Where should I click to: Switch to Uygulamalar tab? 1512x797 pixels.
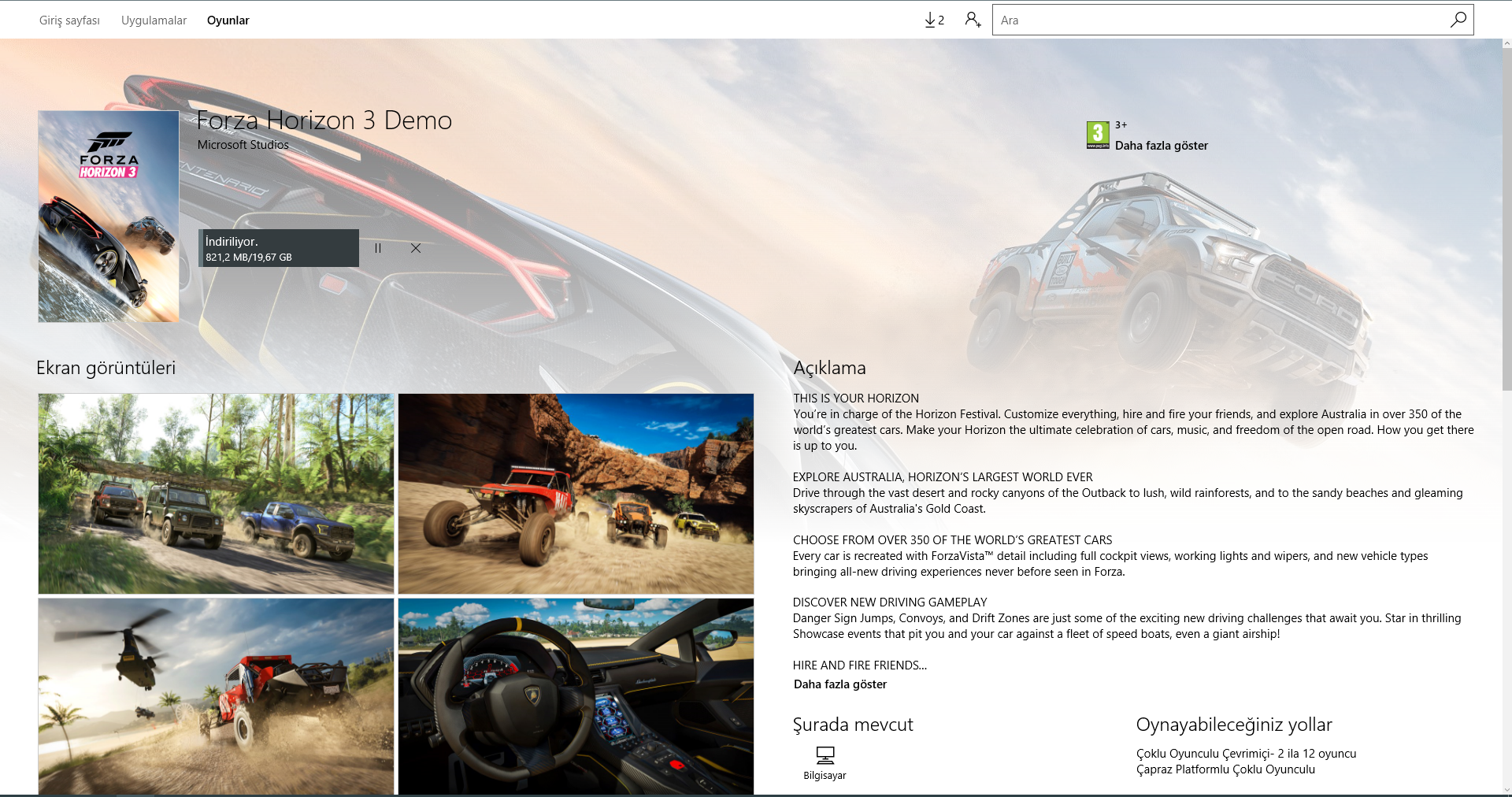point(154,20)
